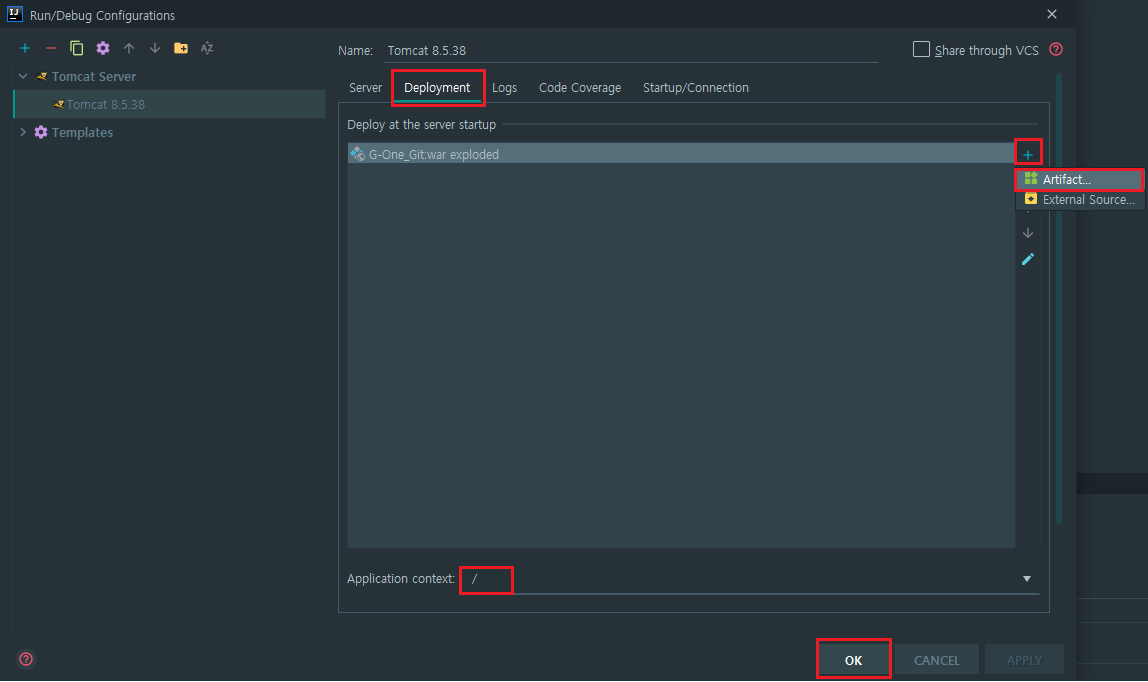Viewport: 1148px width, 682px height.
Task: Collapse the Tomcat Server tree node
Action: (23, 76)
